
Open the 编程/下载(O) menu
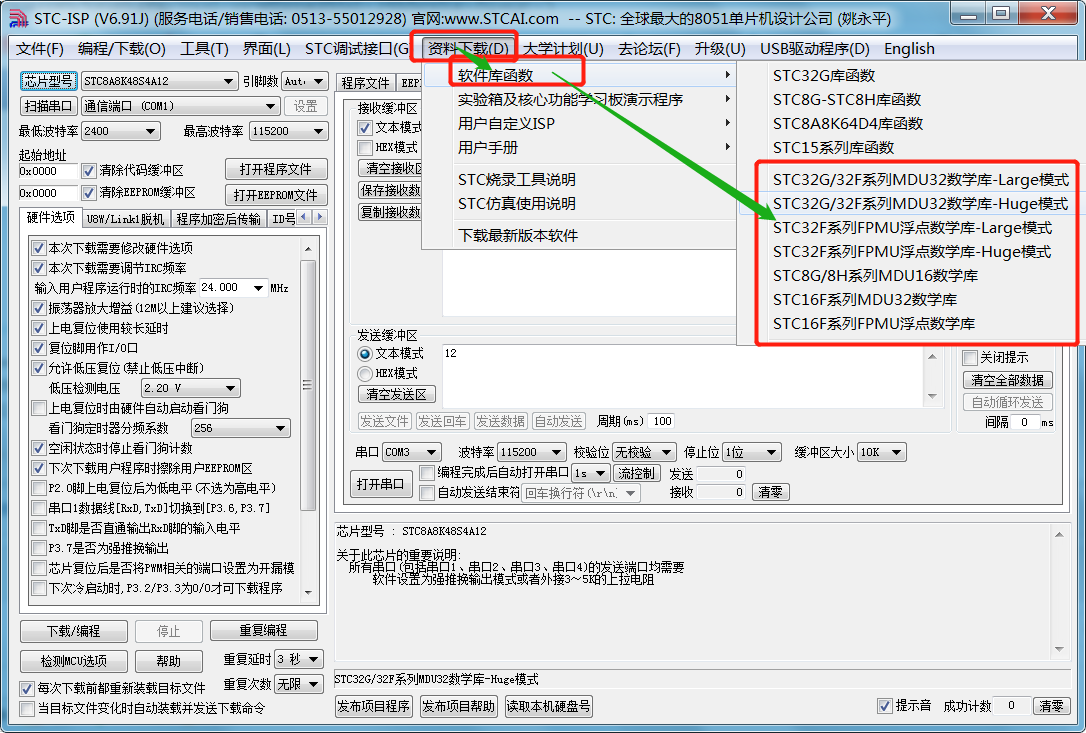[121, 48]
